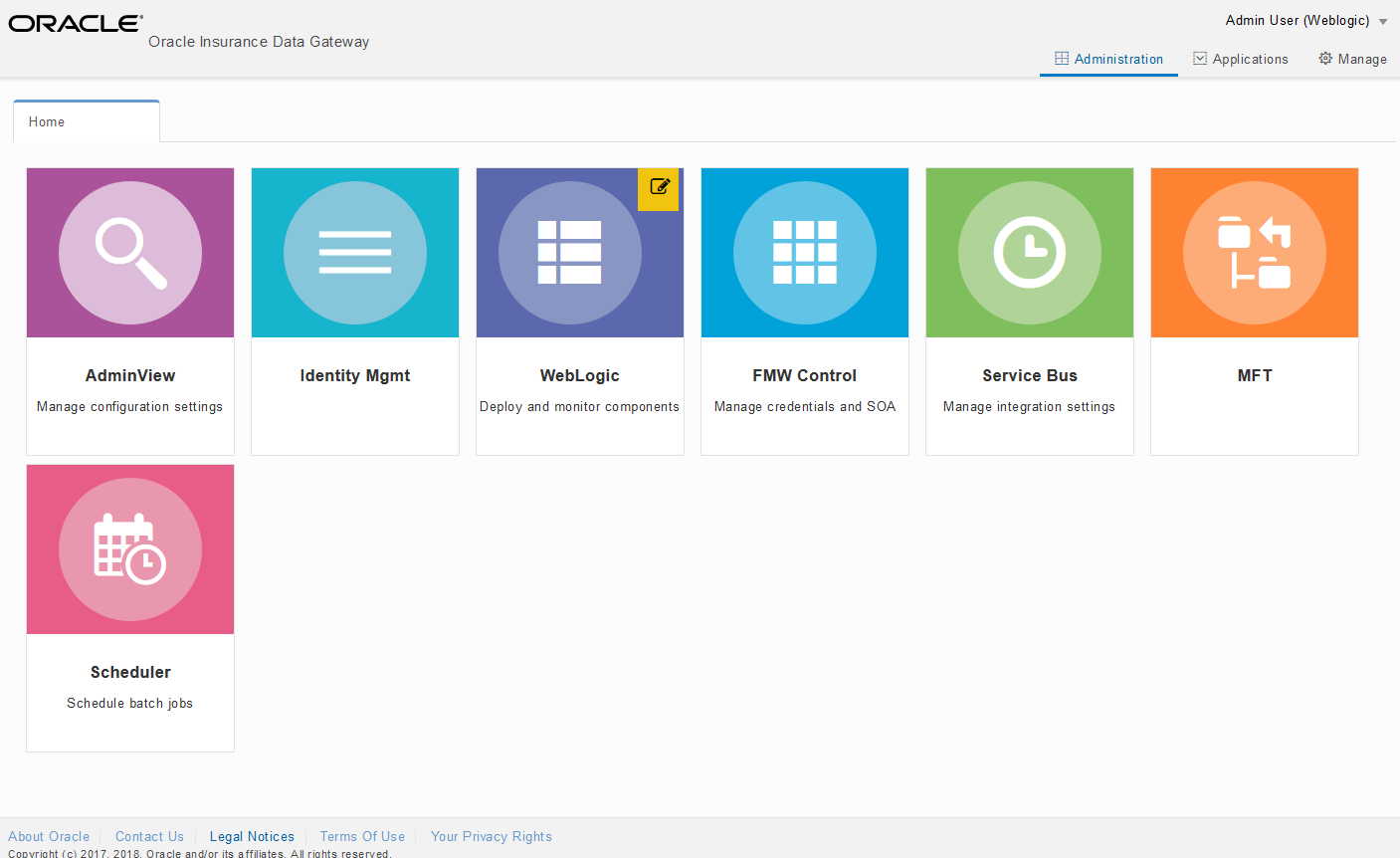This screenshot has width=1400, height=858.
Task: Click the Contact Us footer link
Action: coord(149,836)
